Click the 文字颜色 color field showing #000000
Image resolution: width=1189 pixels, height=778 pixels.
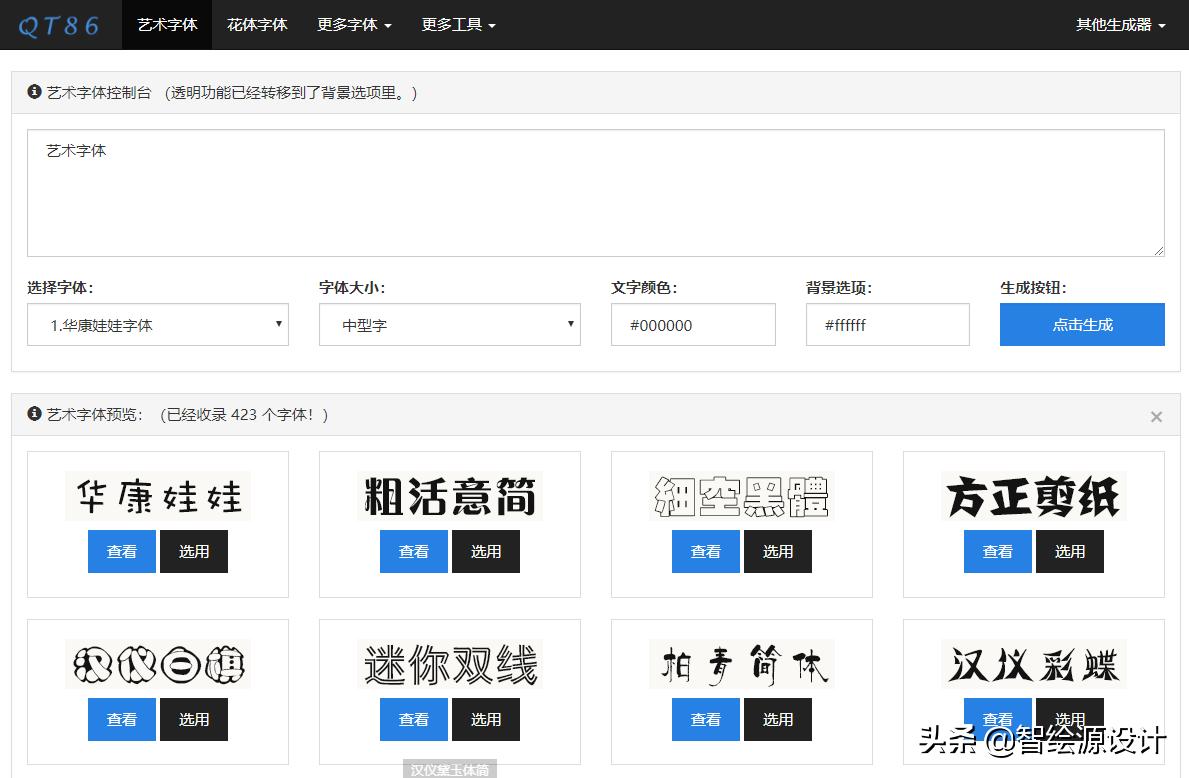[x=693, y=324]
